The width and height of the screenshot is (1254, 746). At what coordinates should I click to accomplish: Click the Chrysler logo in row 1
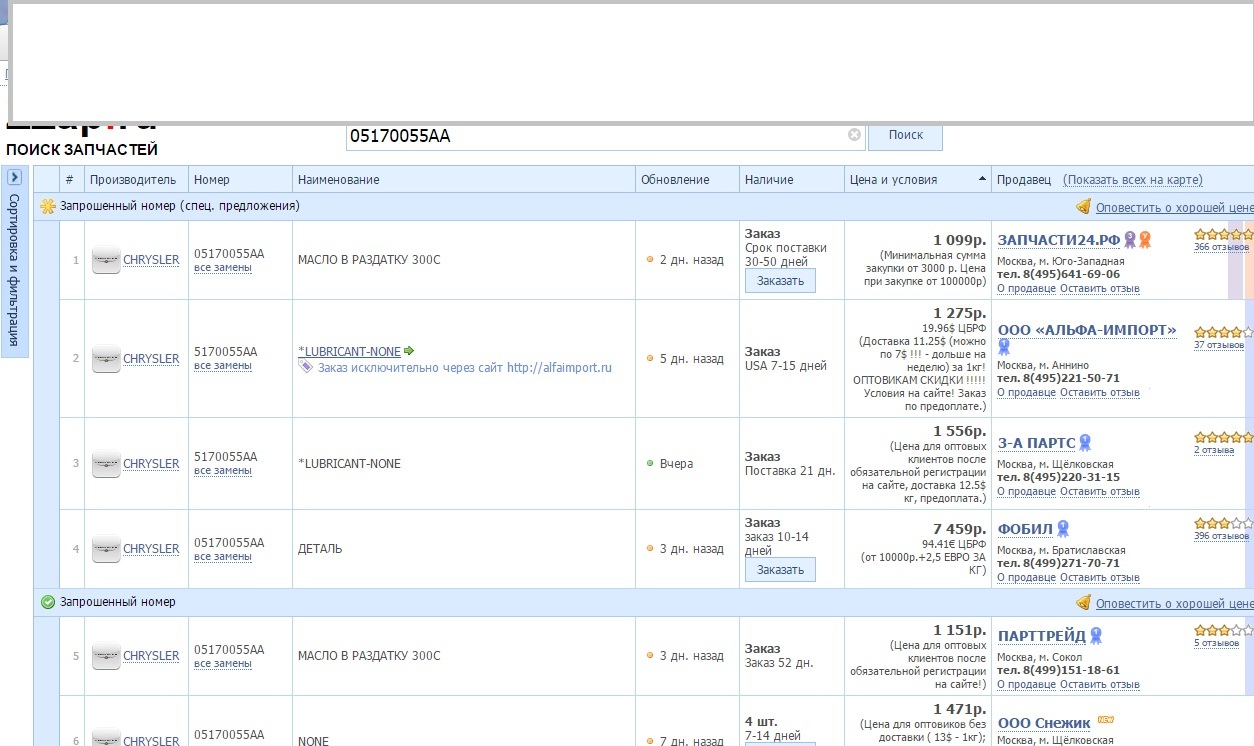pyautogui.click(x=105, y=260)
